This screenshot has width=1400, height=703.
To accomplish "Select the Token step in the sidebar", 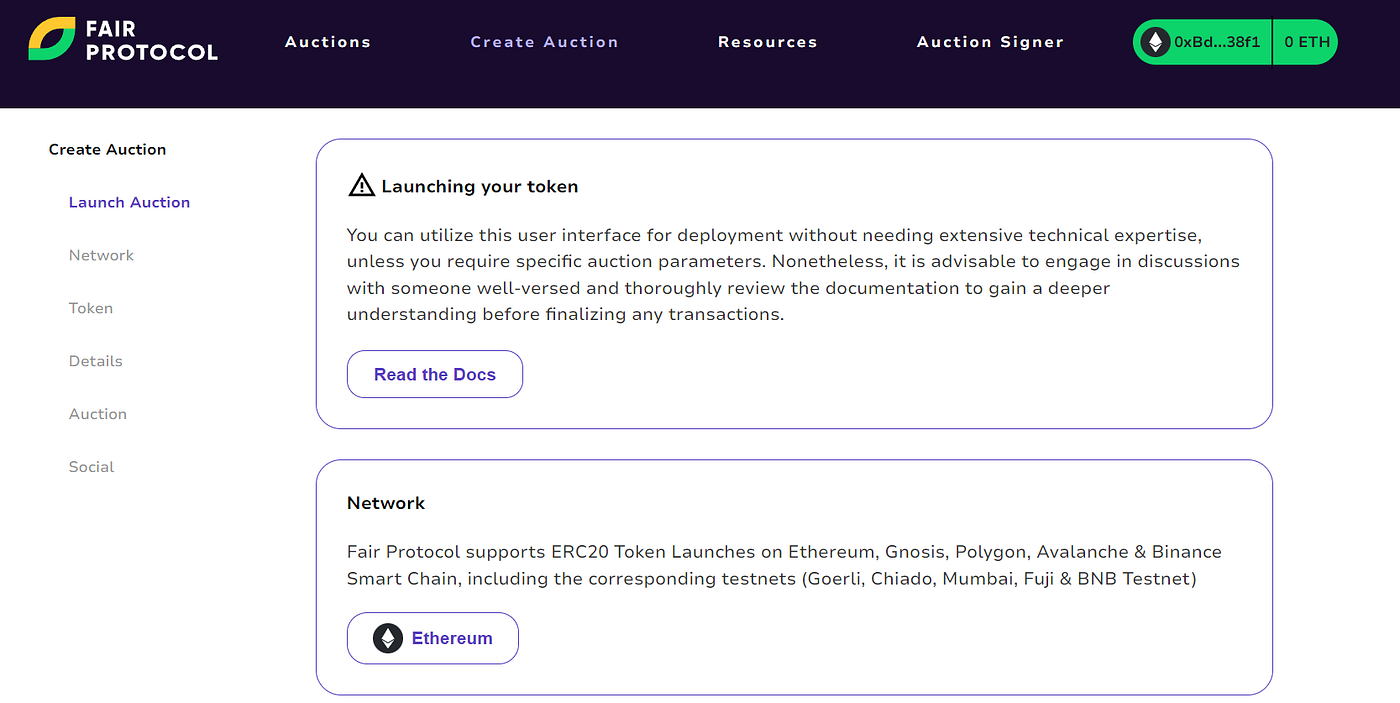I will pos(90,308).
